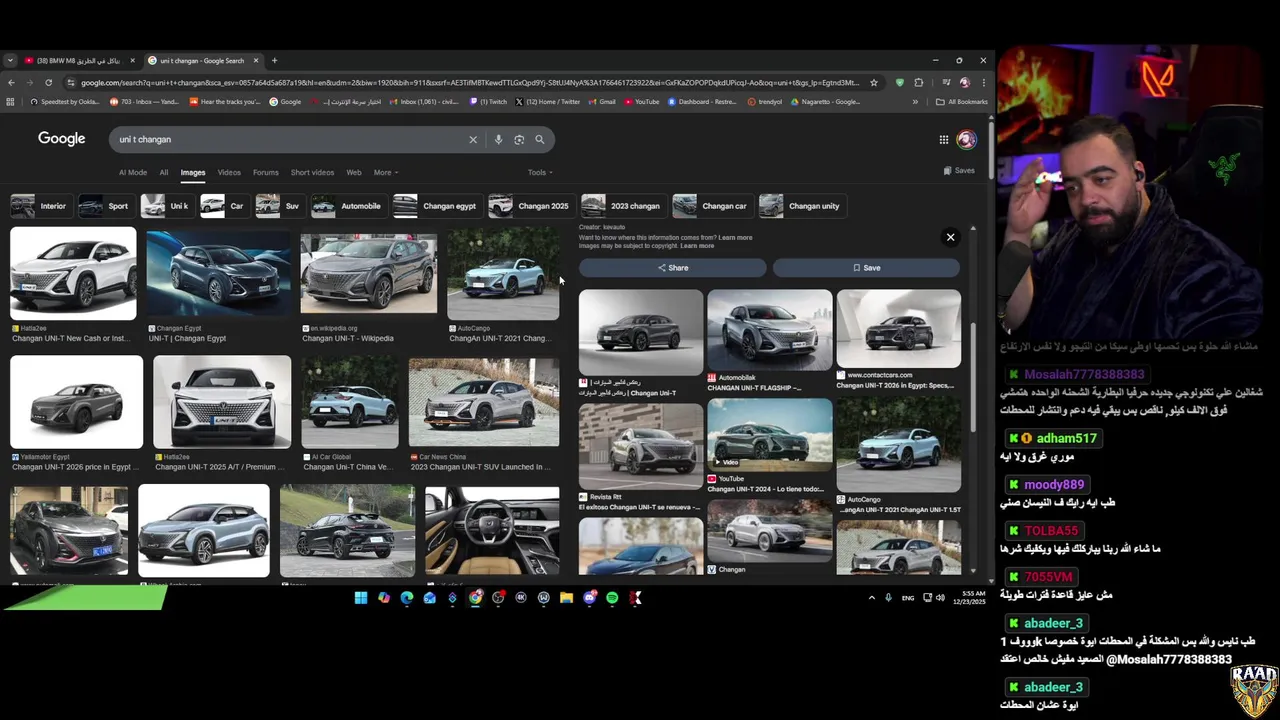The image size is (1280, 720).
Task: Bookmark this page with the star
Action: point(873,83)
